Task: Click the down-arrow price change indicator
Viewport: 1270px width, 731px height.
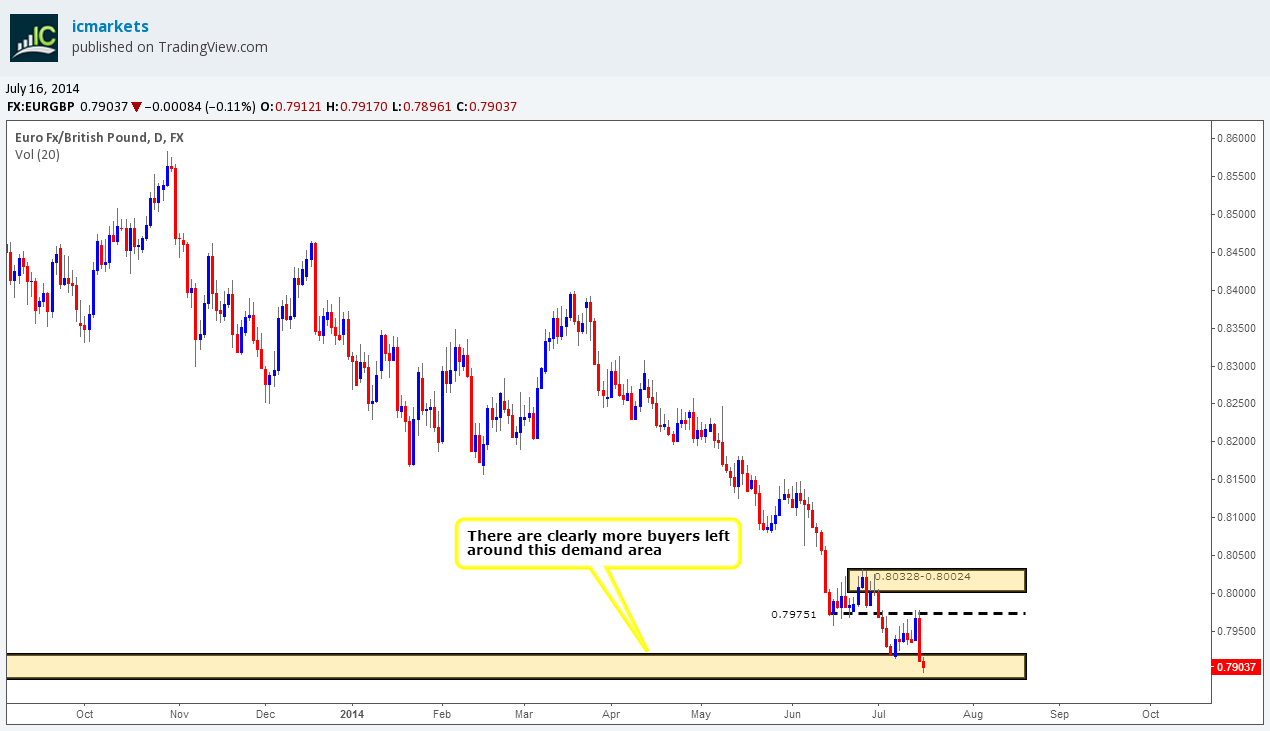Action: click(x=136, y=107)
